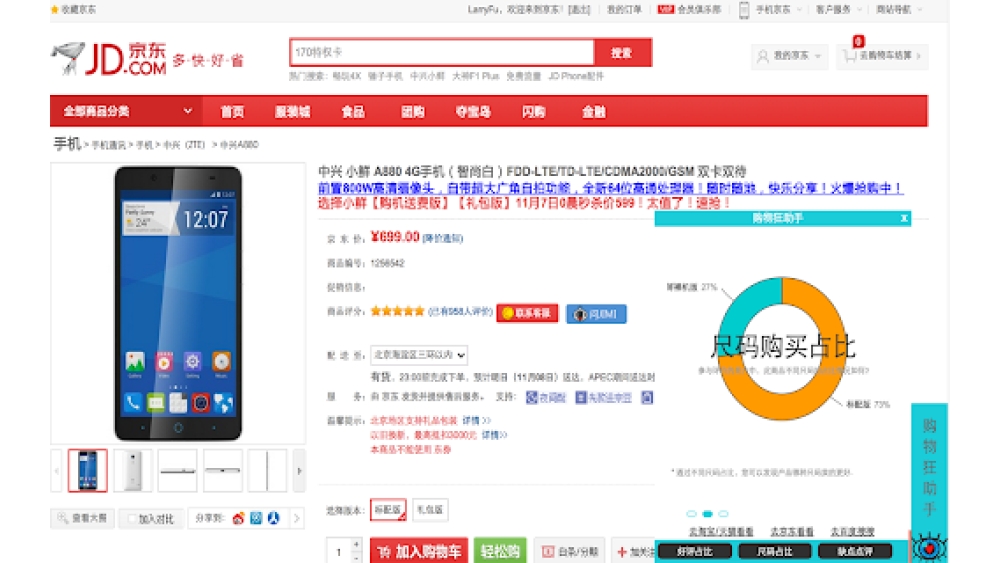The height and width of the screenshot is (563, 1000).
Task: Close the 购物狂助手 panel with X
Action: [904, 218]
